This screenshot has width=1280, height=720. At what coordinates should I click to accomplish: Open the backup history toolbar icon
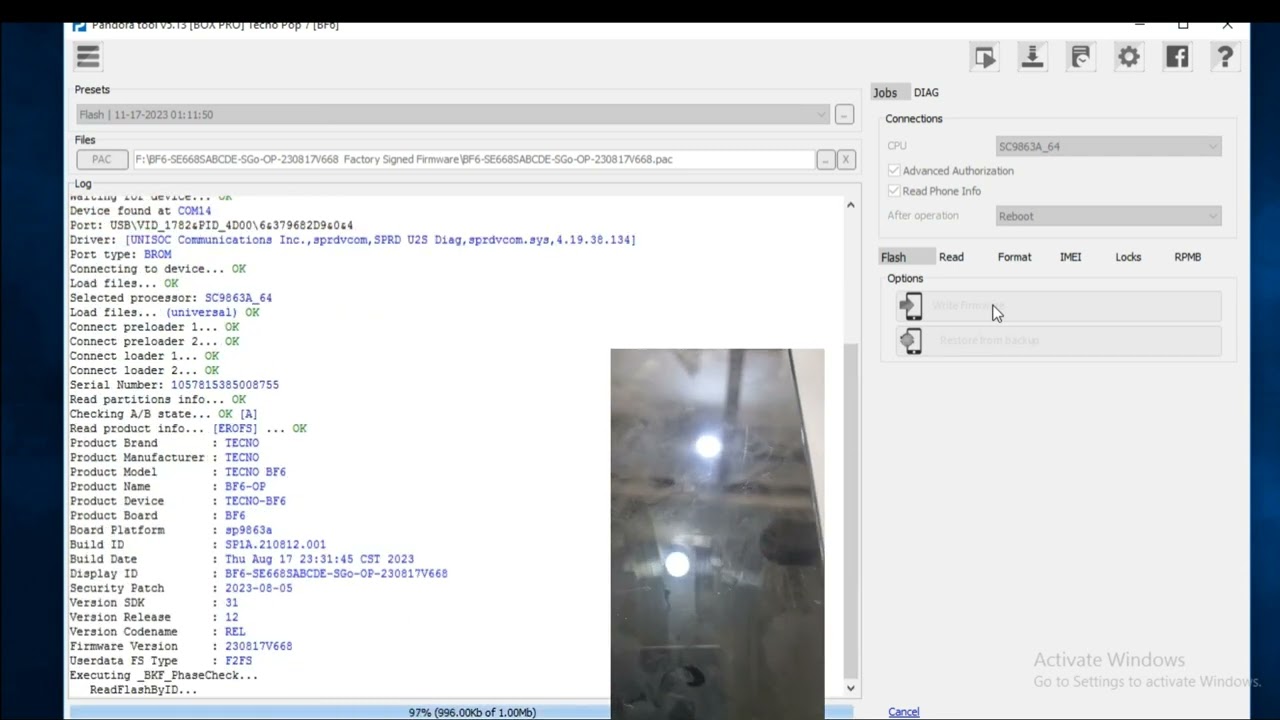click(x=1080, y=58)
